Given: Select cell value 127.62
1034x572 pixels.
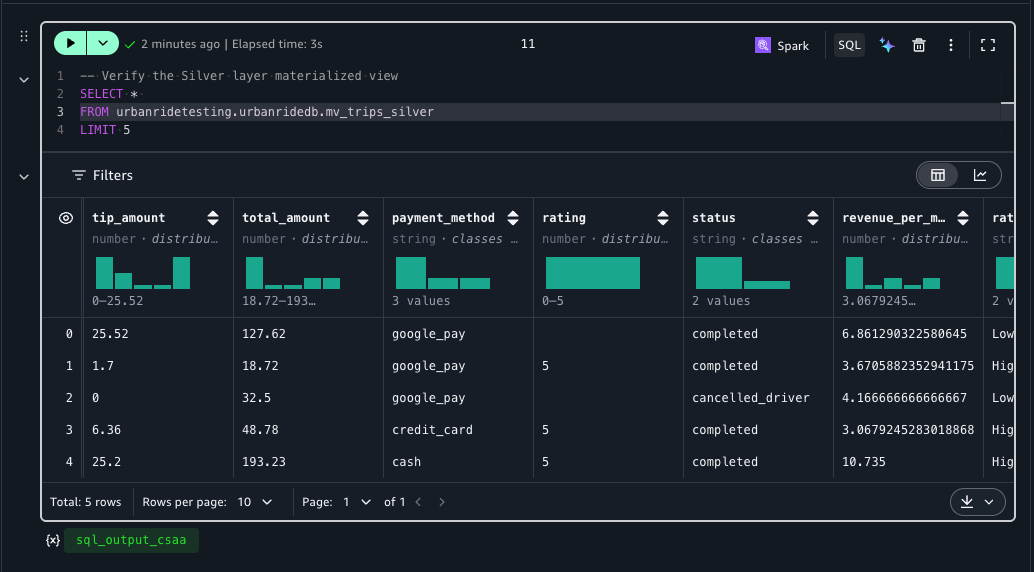Looking at the screenshot, I should (264, 334).
